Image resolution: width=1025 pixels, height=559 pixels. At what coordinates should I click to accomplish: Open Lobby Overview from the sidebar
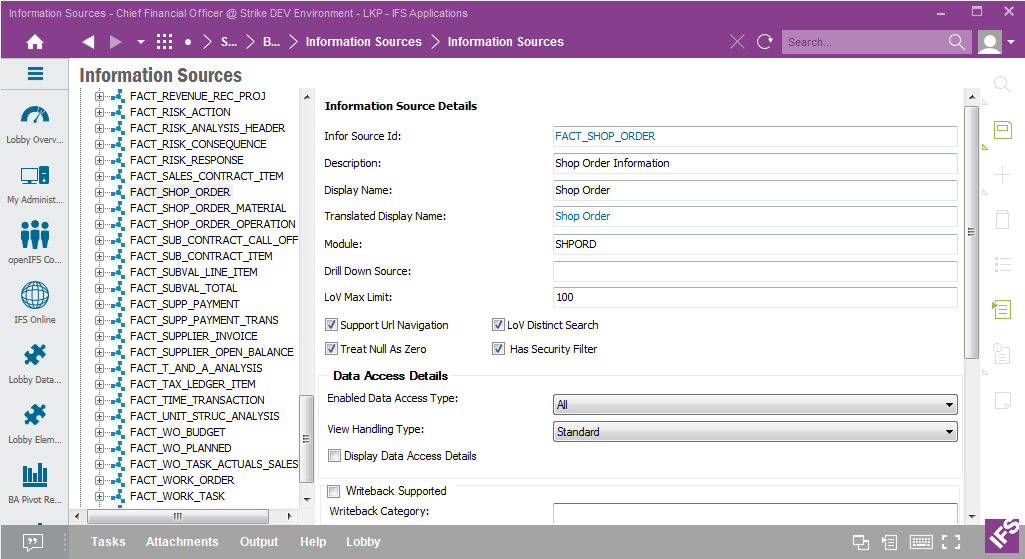pyautogui.click(x=35, y=125)
